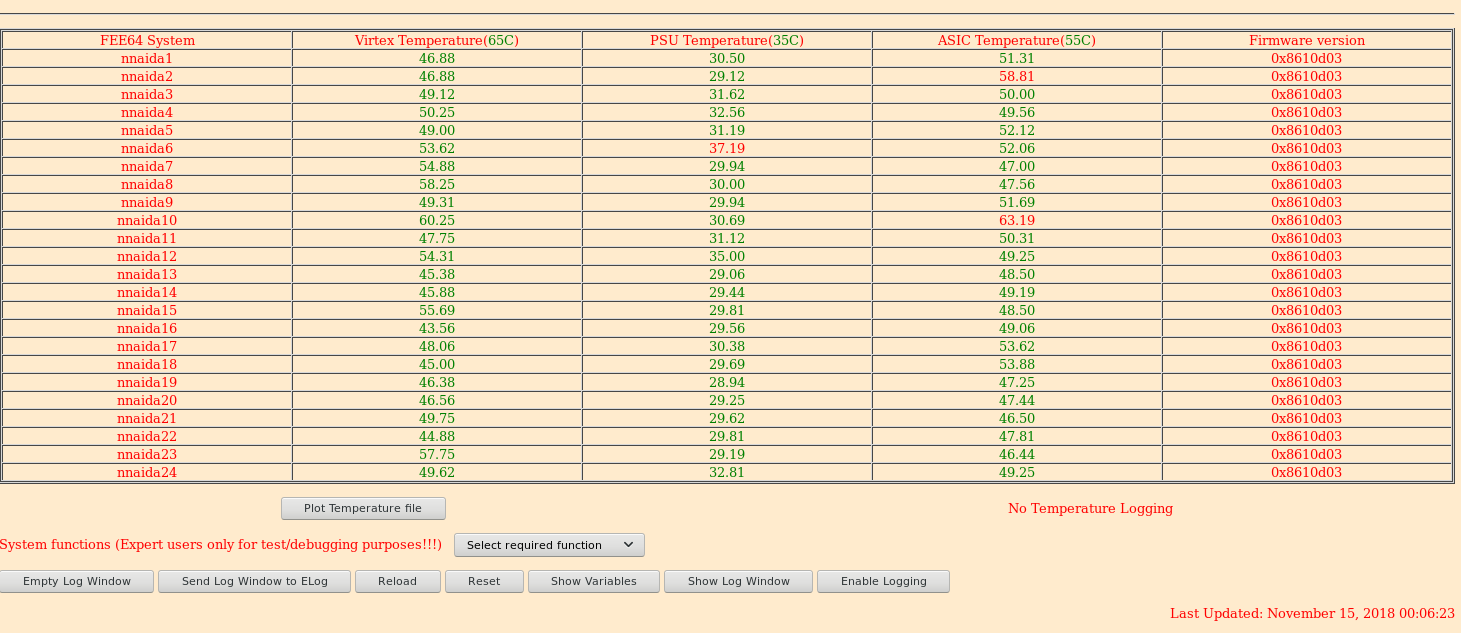Click the Reset button
Screen dimensions: 1461x633
[x=484, y=581]
